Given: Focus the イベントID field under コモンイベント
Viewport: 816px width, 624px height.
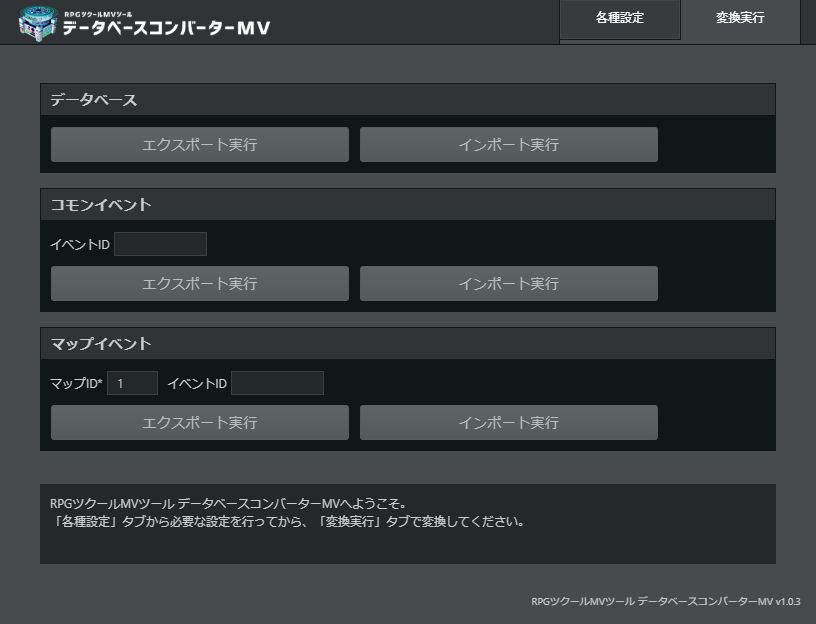Looking at the screenshot, I should [x=160, y=244].
